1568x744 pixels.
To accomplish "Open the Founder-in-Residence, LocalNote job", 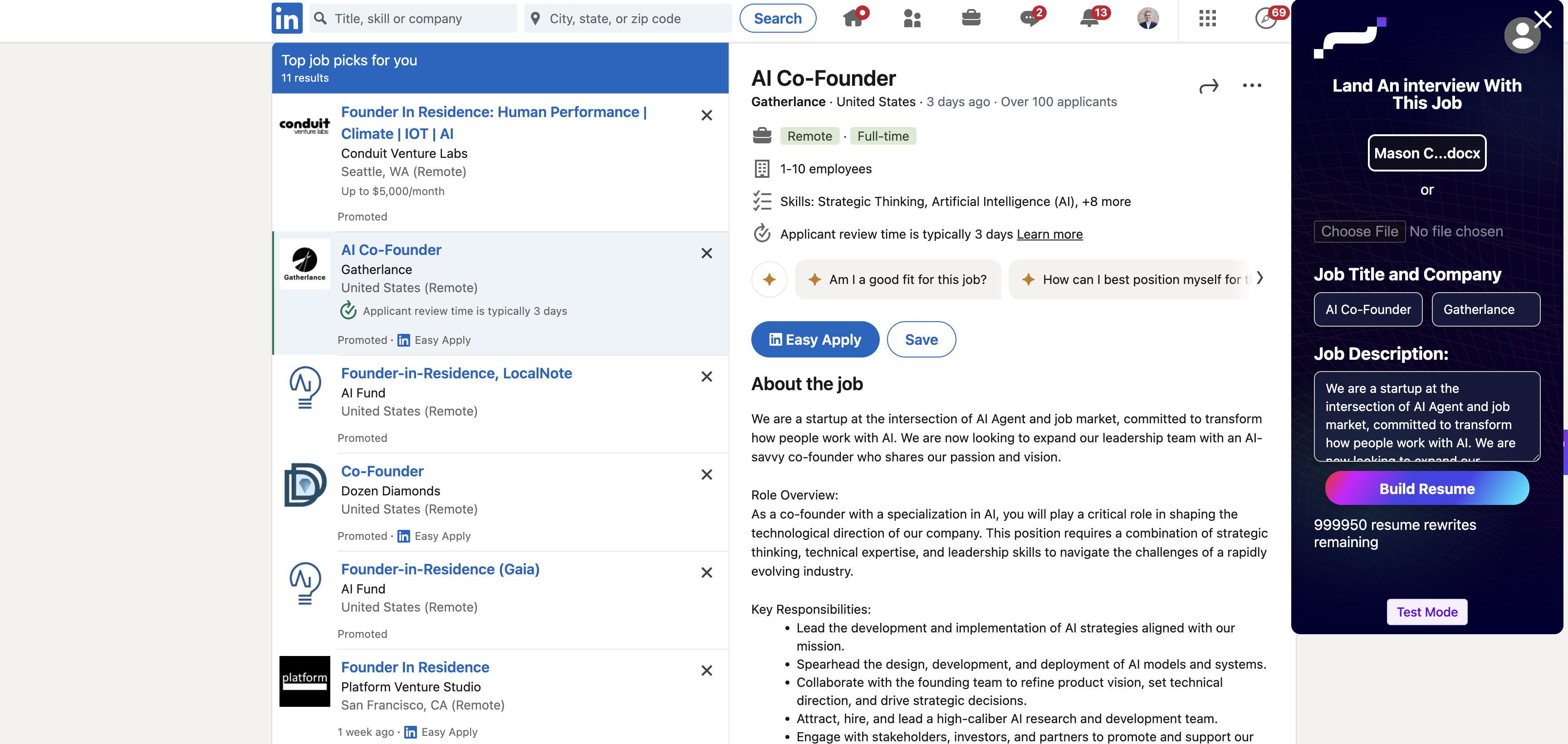I will (456, 373).
